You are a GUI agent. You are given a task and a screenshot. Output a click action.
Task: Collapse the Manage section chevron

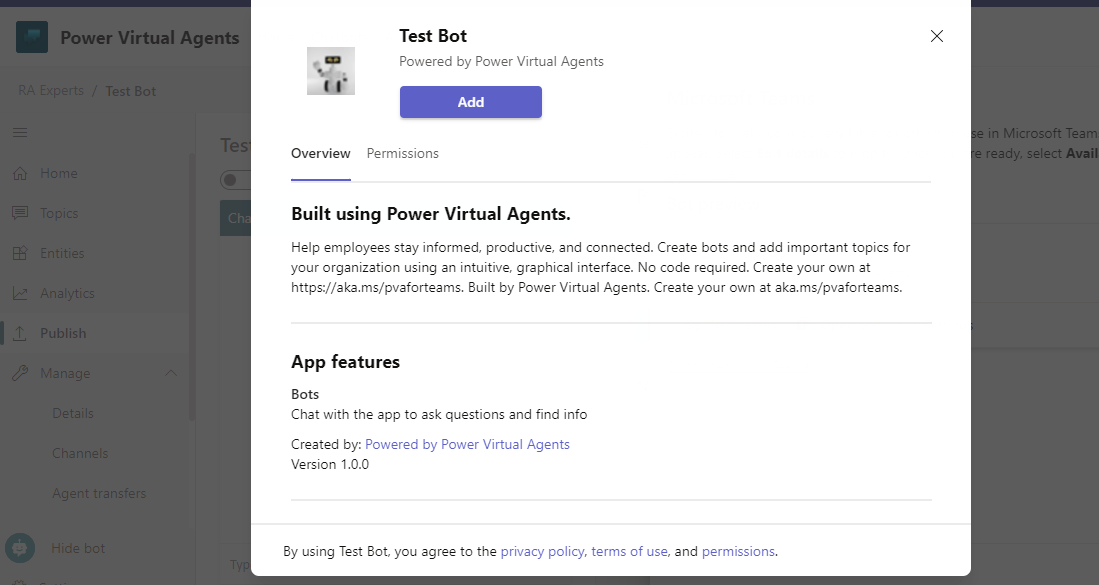[171, 373]
